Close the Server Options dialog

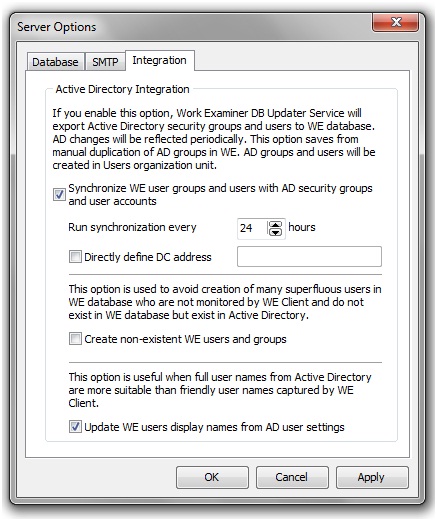[396, 22]
